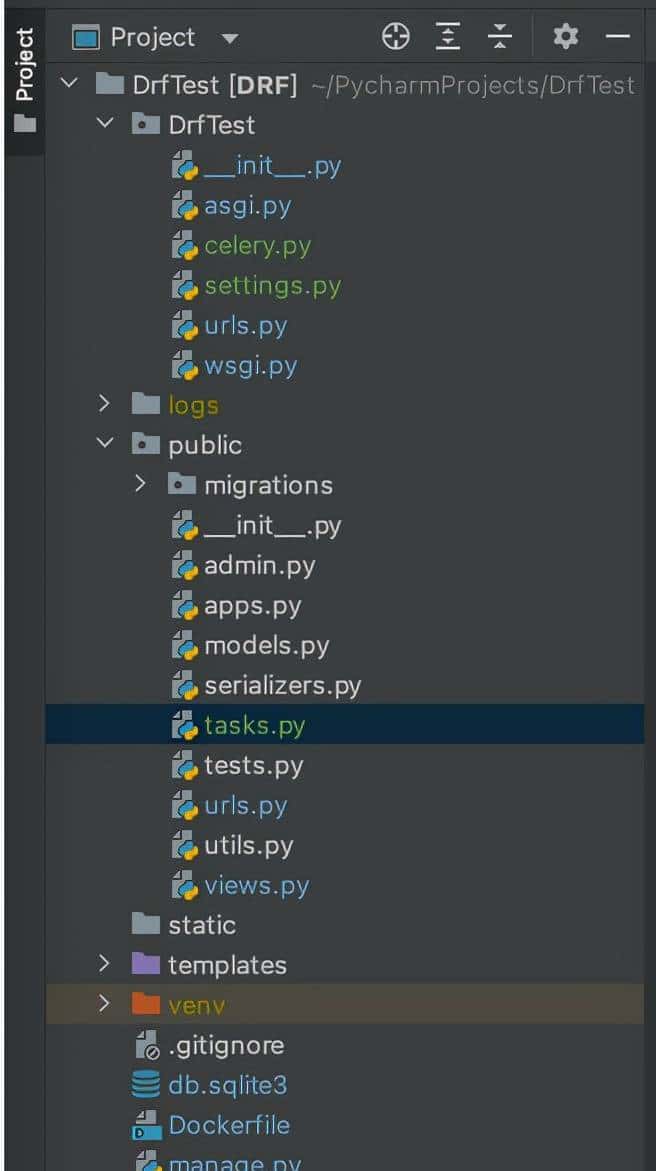Click the orange venv folder icon
Screen dimensions: 656x1171
pyautogui.click(x=146, y=1005)
